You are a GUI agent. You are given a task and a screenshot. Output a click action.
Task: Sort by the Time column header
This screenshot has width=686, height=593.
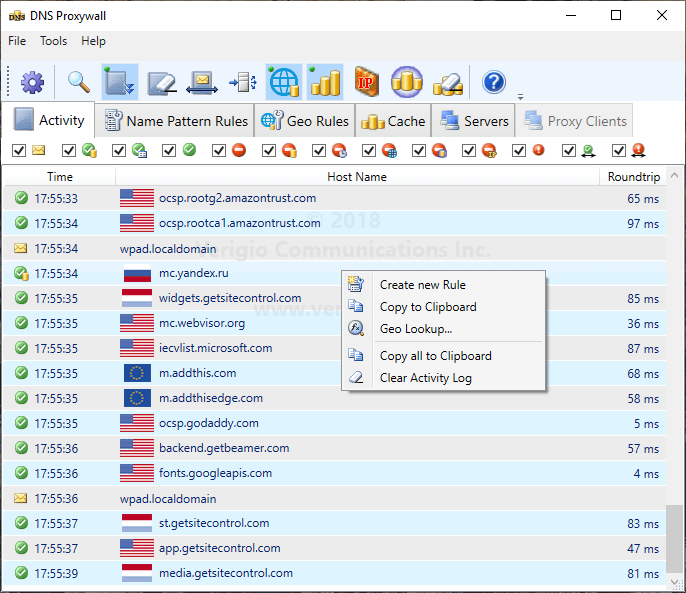click(x=60, y=177)
